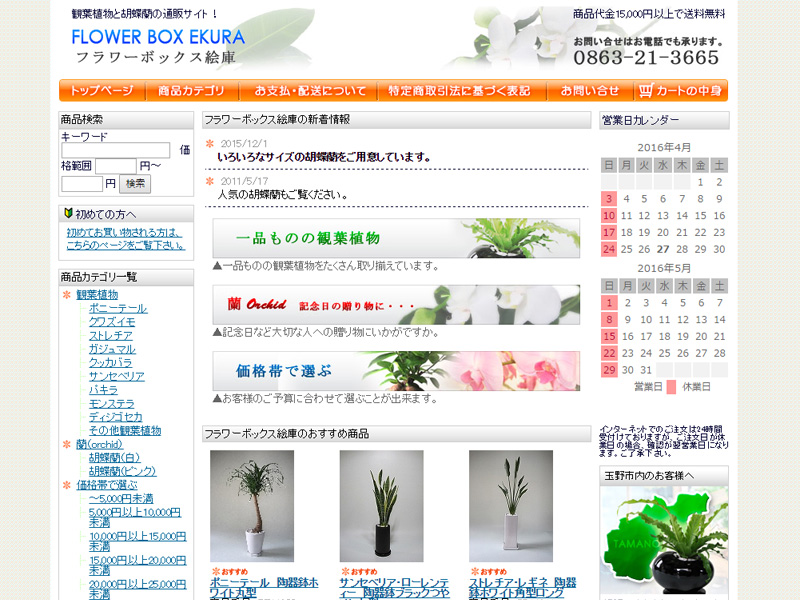Click the 価格帯で選ぶ banner image
Viewport: 800px width, 600px height.
(396, 371)
